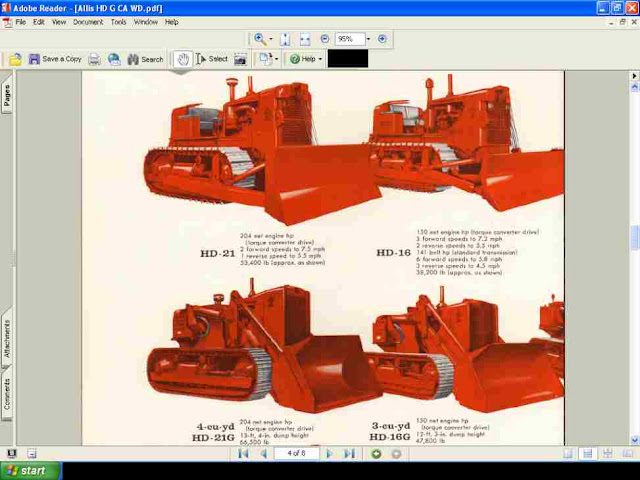This screenshot has height=480, width=640.
Task: Choose the Snapshot camera tool
Action: click(x=240, y=60)
